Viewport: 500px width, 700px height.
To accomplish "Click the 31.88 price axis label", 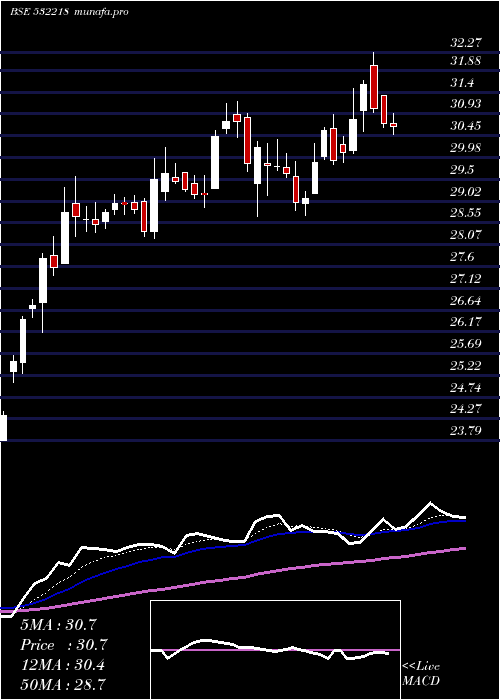I will tap(466, 61).
